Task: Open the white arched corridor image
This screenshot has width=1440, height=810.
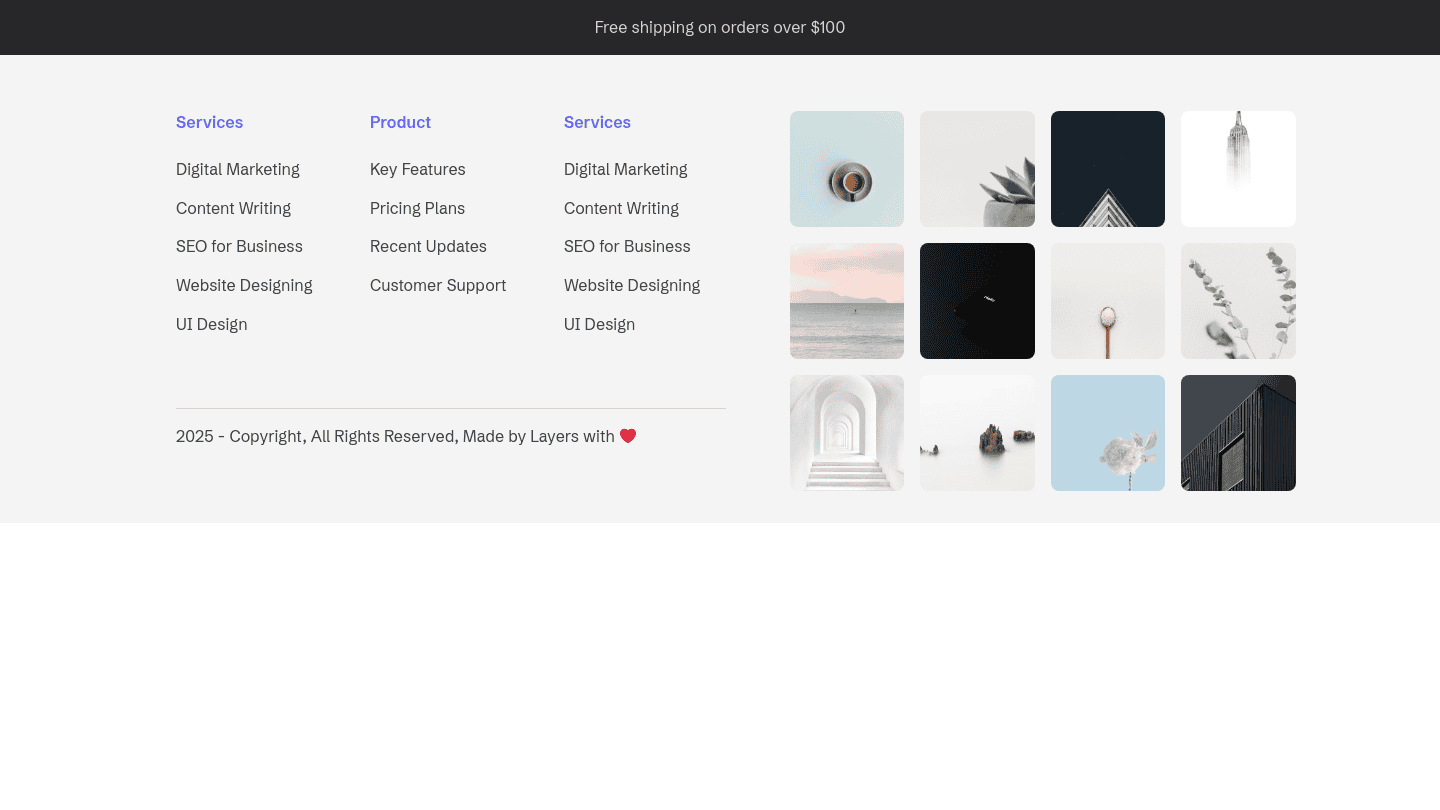Action: click(x=847, y=433)
